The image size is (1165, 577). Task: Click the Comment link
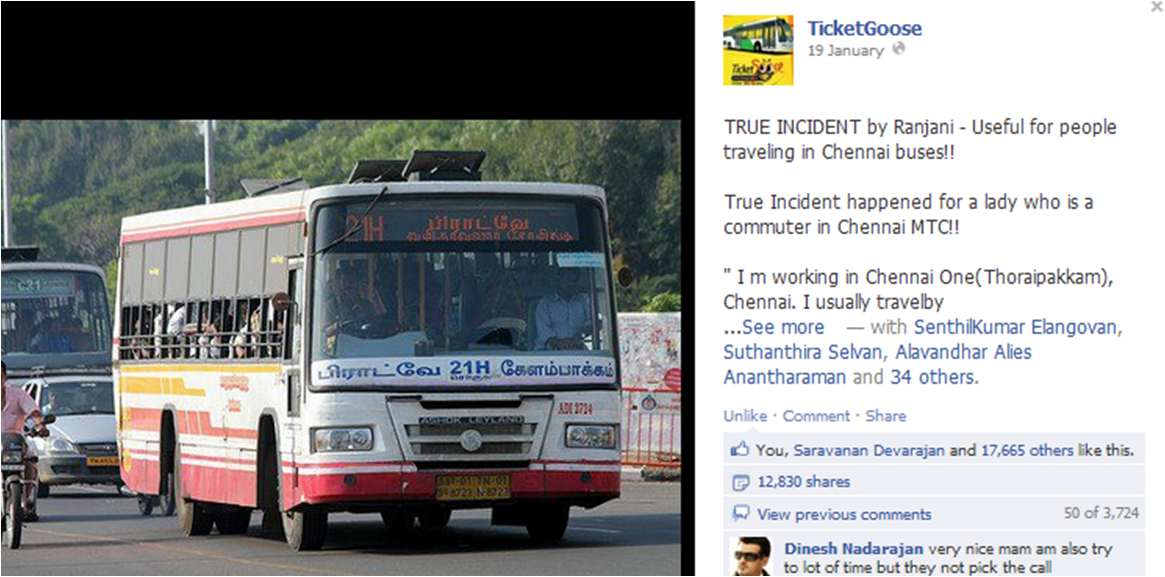pyautogui.click(x=816, y=416)
